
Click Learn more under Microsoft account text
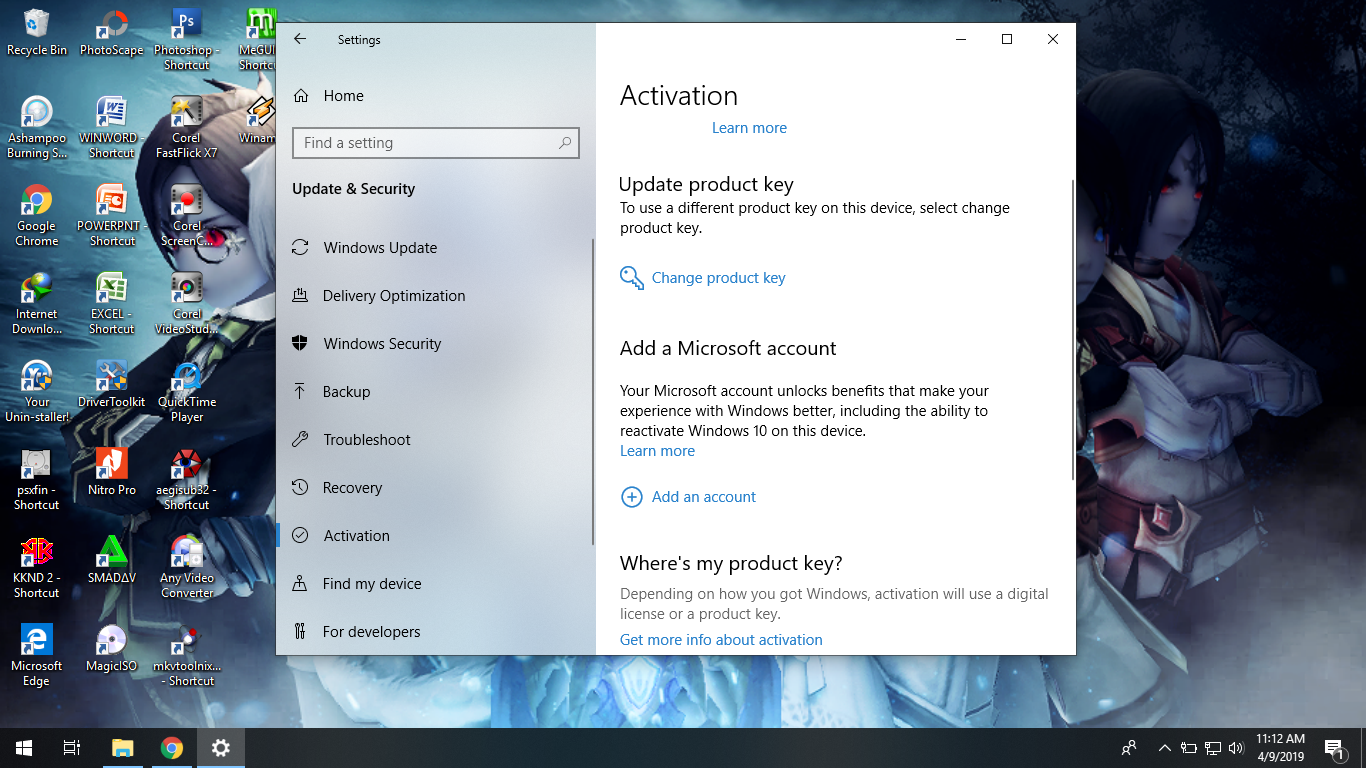(657, 451)
